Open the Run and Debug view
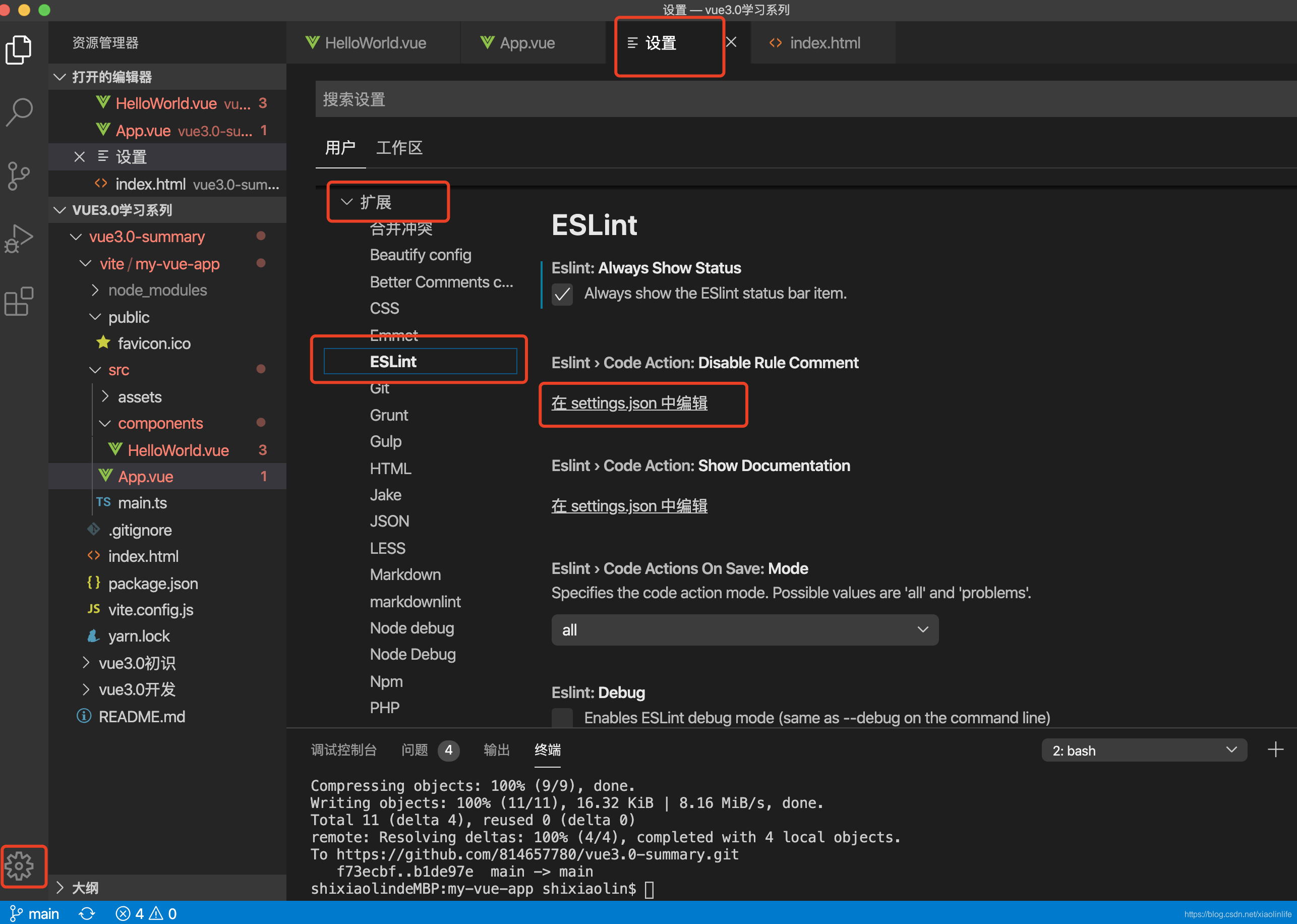1297x924 pixels. click(x=19, y=239)
